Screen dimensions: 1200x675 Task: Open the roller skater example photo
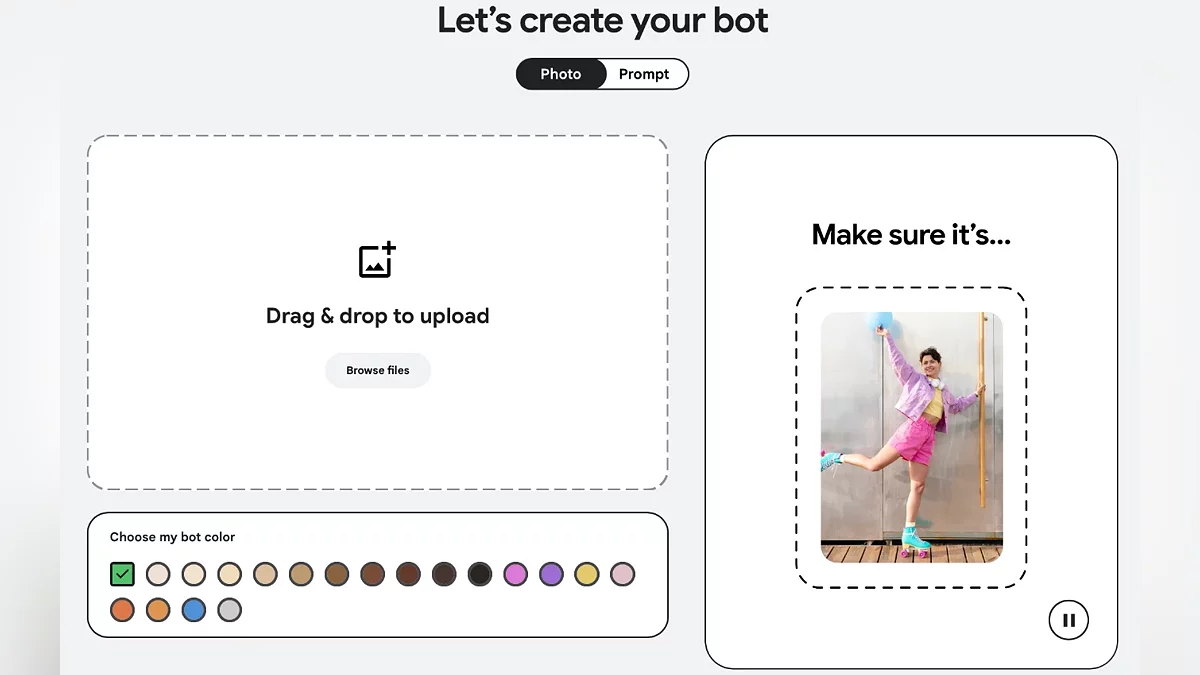pyautogui.click(x=911, y=437)
